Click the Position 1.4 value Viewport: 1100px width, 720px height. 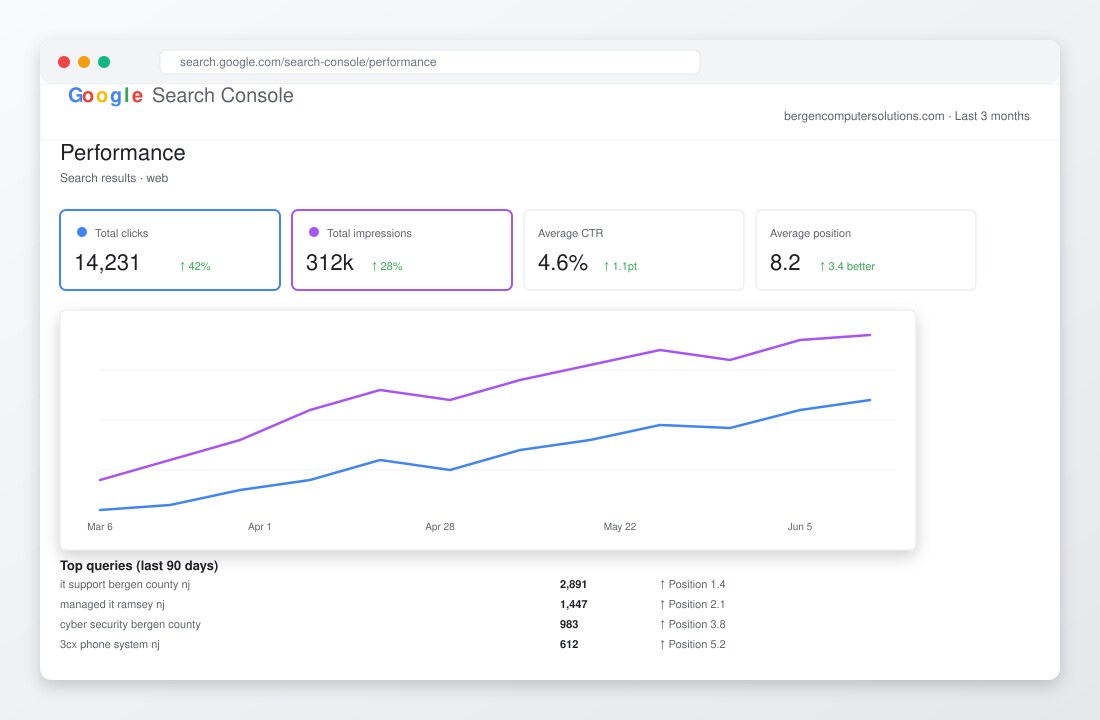(x=692, y=584)
